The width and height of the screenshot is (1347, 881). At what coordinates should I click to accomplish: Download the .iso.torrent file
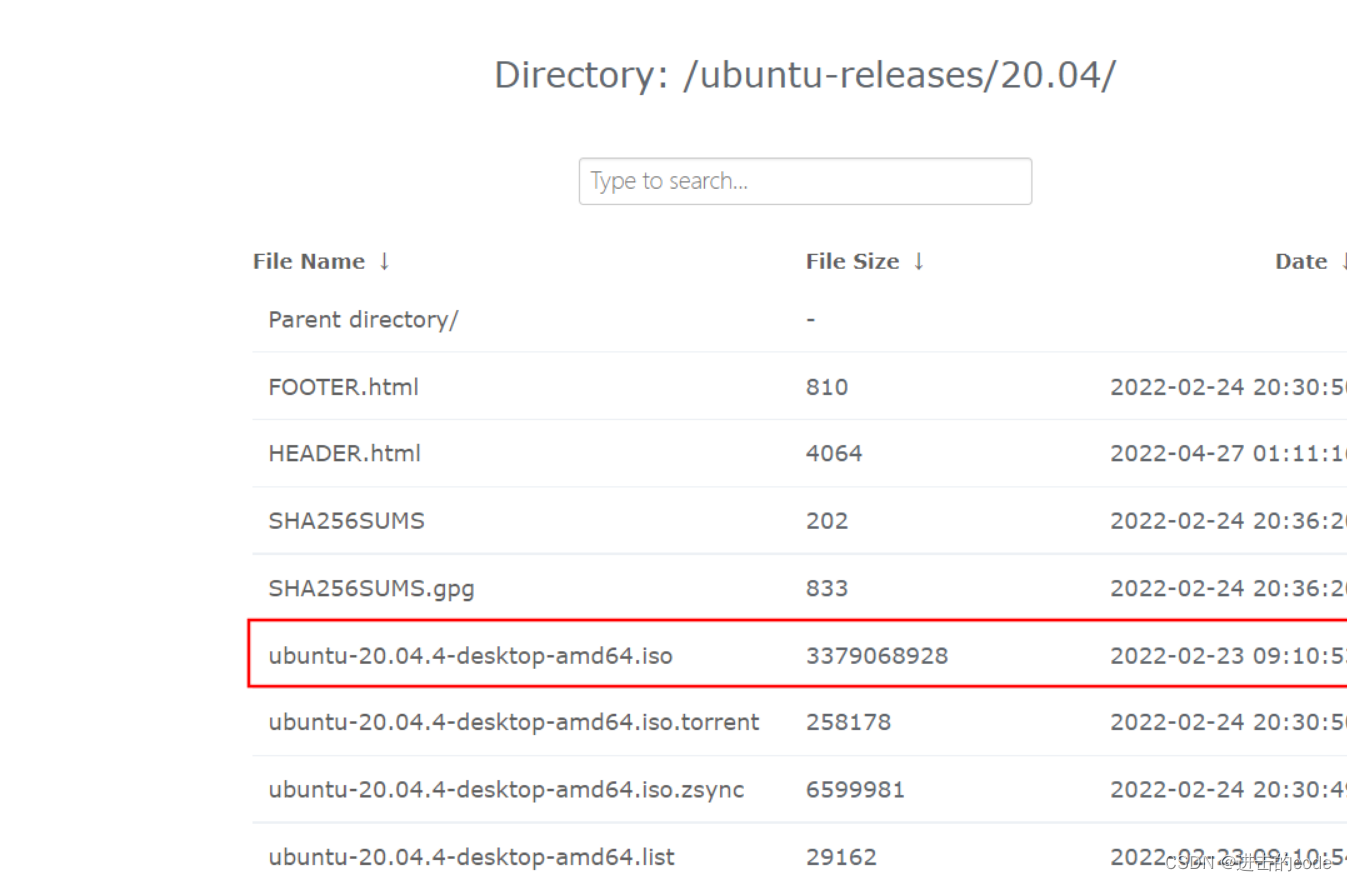pos(514,722)
